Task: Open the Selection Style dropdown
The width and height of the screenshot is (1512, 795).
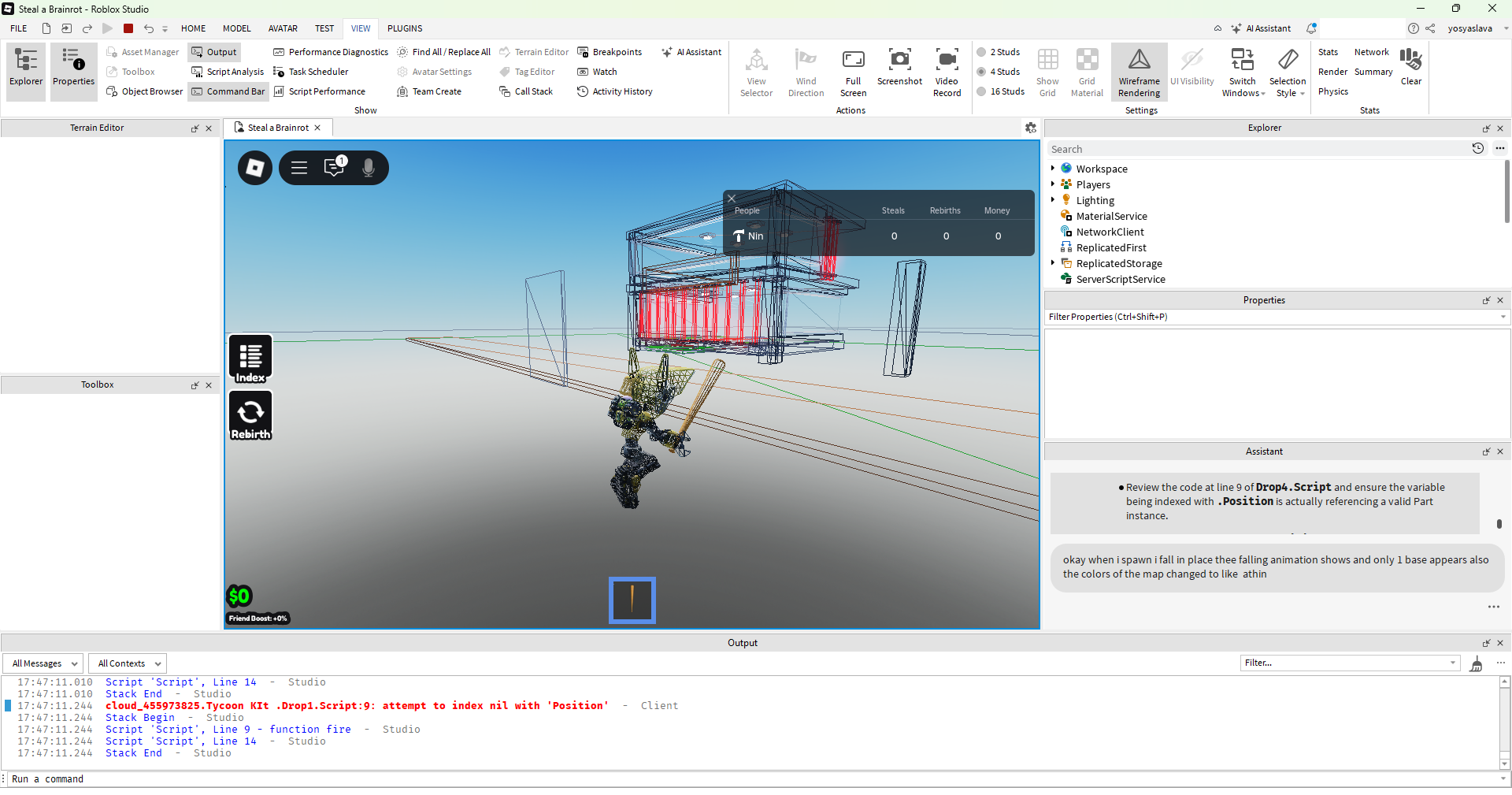Action: point(1288,72)
